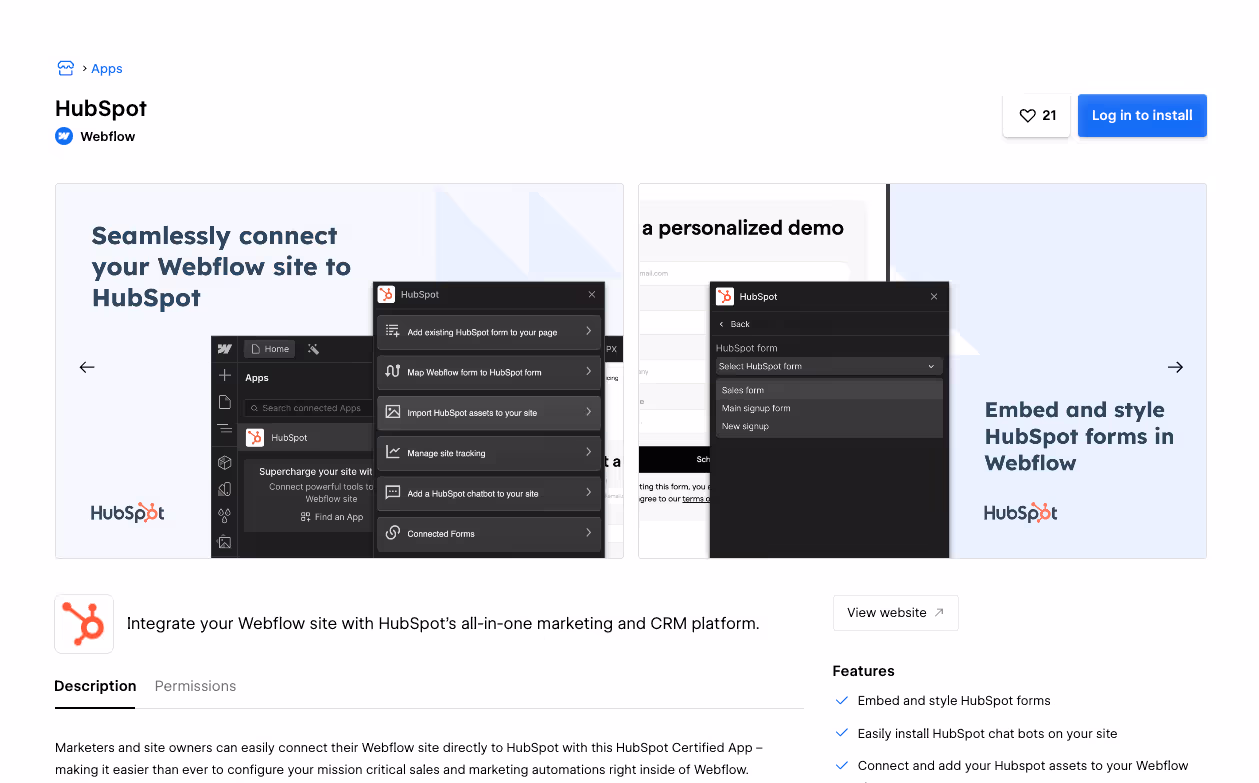Like the app with heart button

(x=1037, y=115)
